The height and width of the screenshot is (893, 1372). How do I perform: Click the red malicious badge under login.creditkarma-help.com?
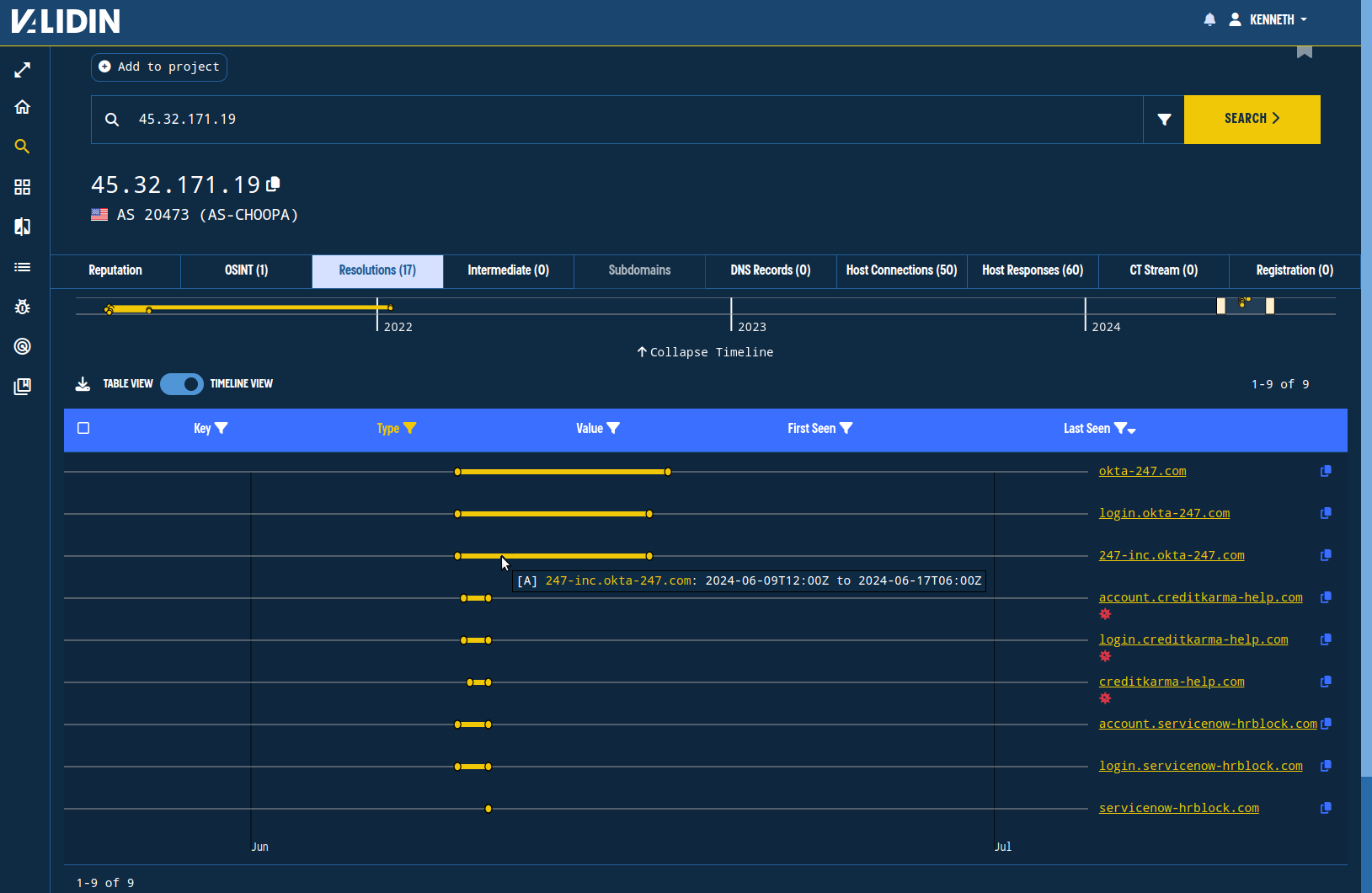click(x=1105, y=656)
